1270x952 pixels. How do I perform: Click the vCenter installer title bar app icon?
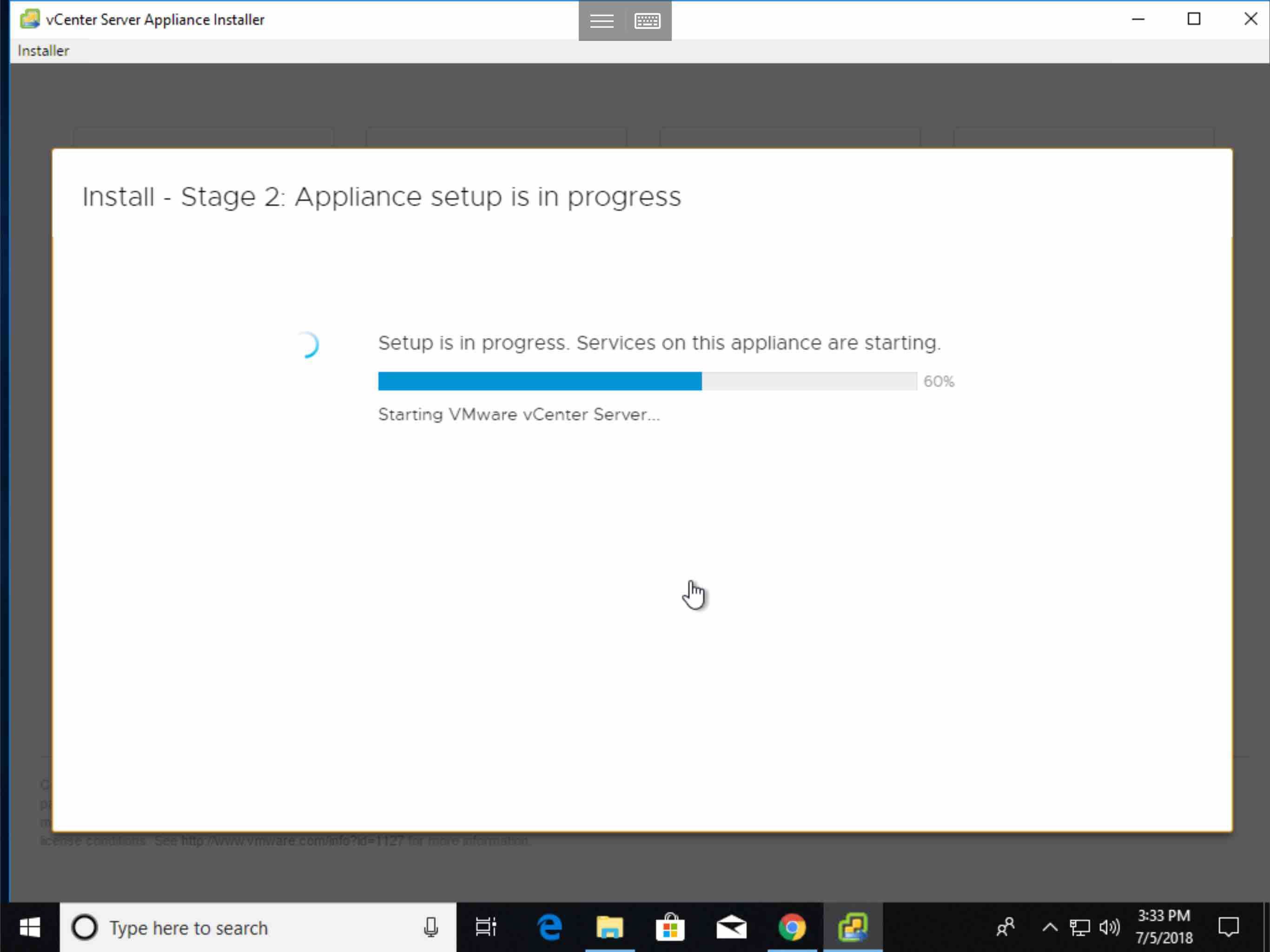pos(29,19)
